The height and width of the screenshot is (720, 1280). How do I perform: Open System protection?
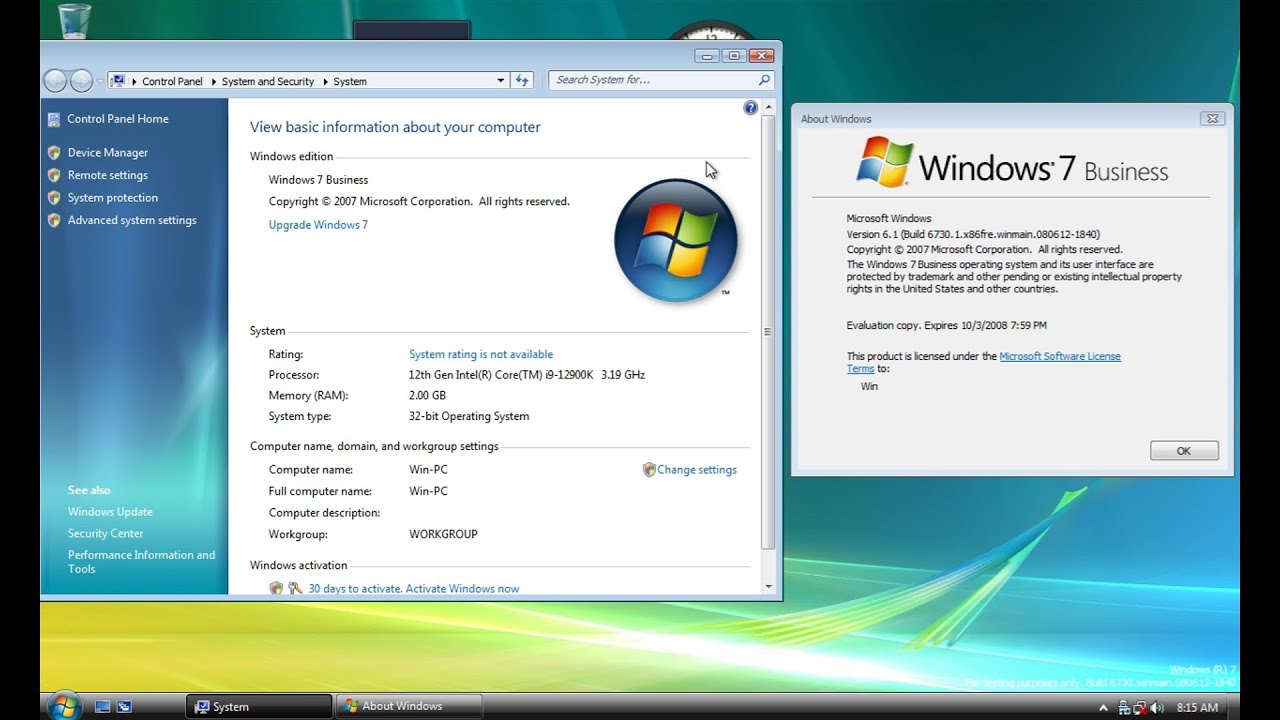tap(113, 198)
